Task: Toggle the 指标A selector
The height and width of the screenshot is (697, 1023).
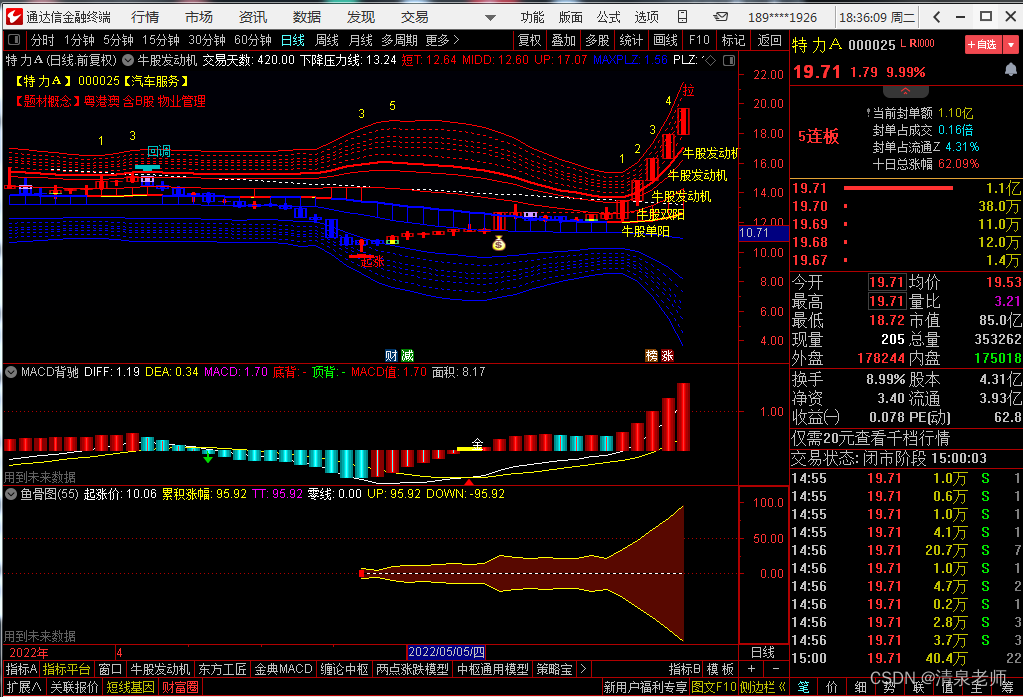Action: point(21,669)
